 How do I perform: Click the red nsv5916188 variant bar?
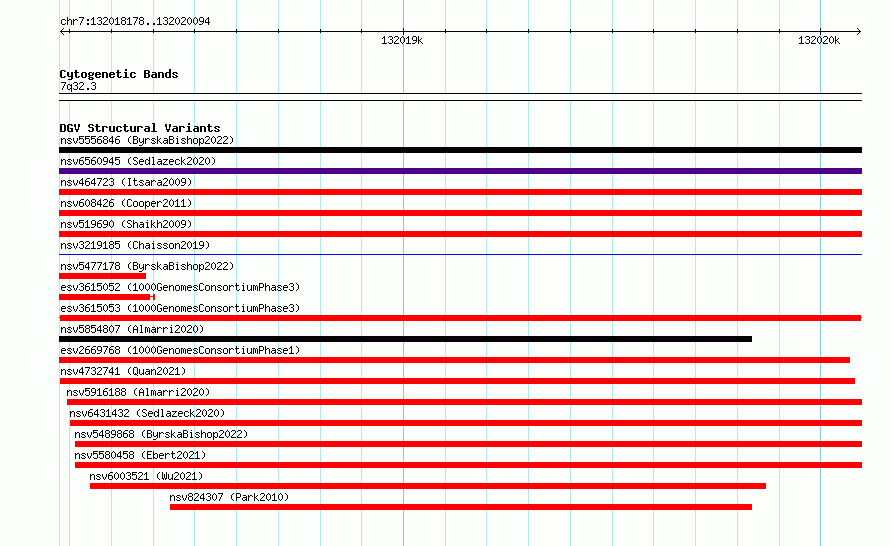coord(464,402)
